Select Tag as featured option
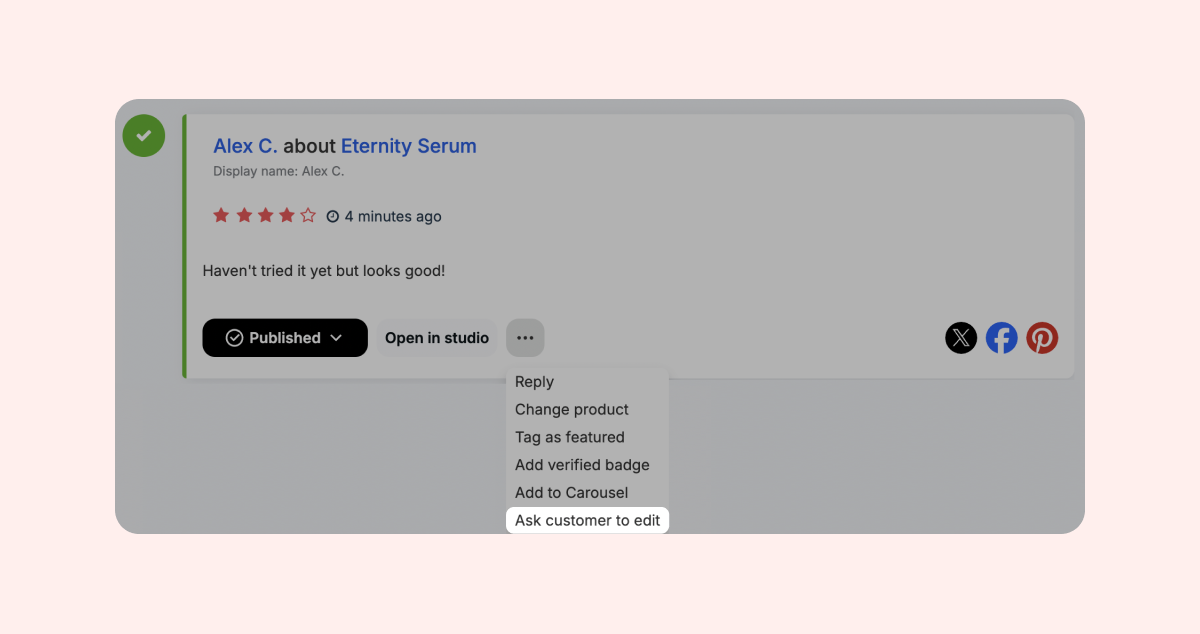Screen dimensions: 1200x634 587,437
